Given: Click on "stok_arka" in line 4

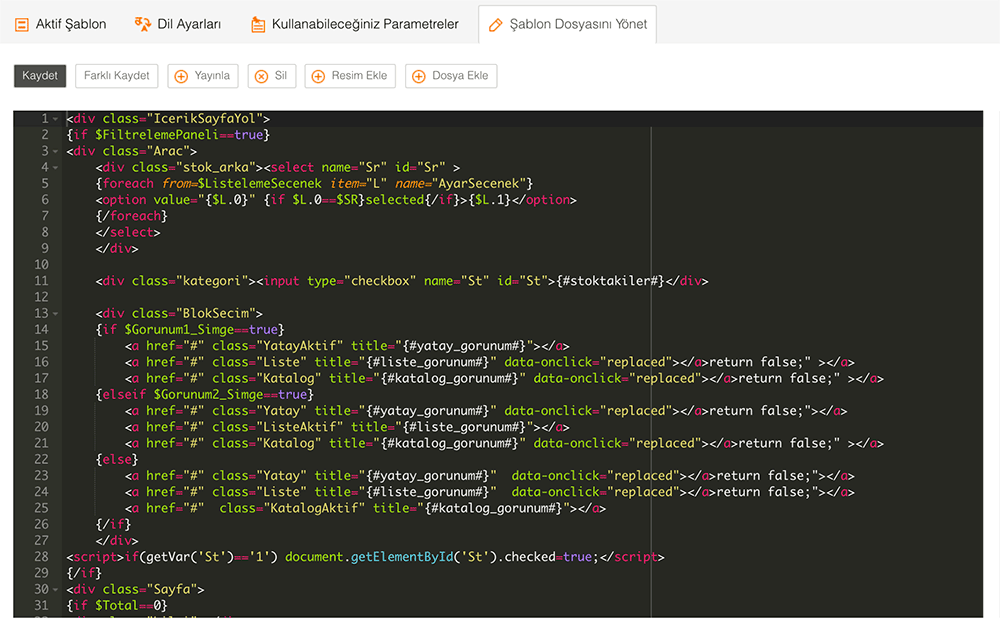Looking at the screenshot, I should [x=216, y=167].
